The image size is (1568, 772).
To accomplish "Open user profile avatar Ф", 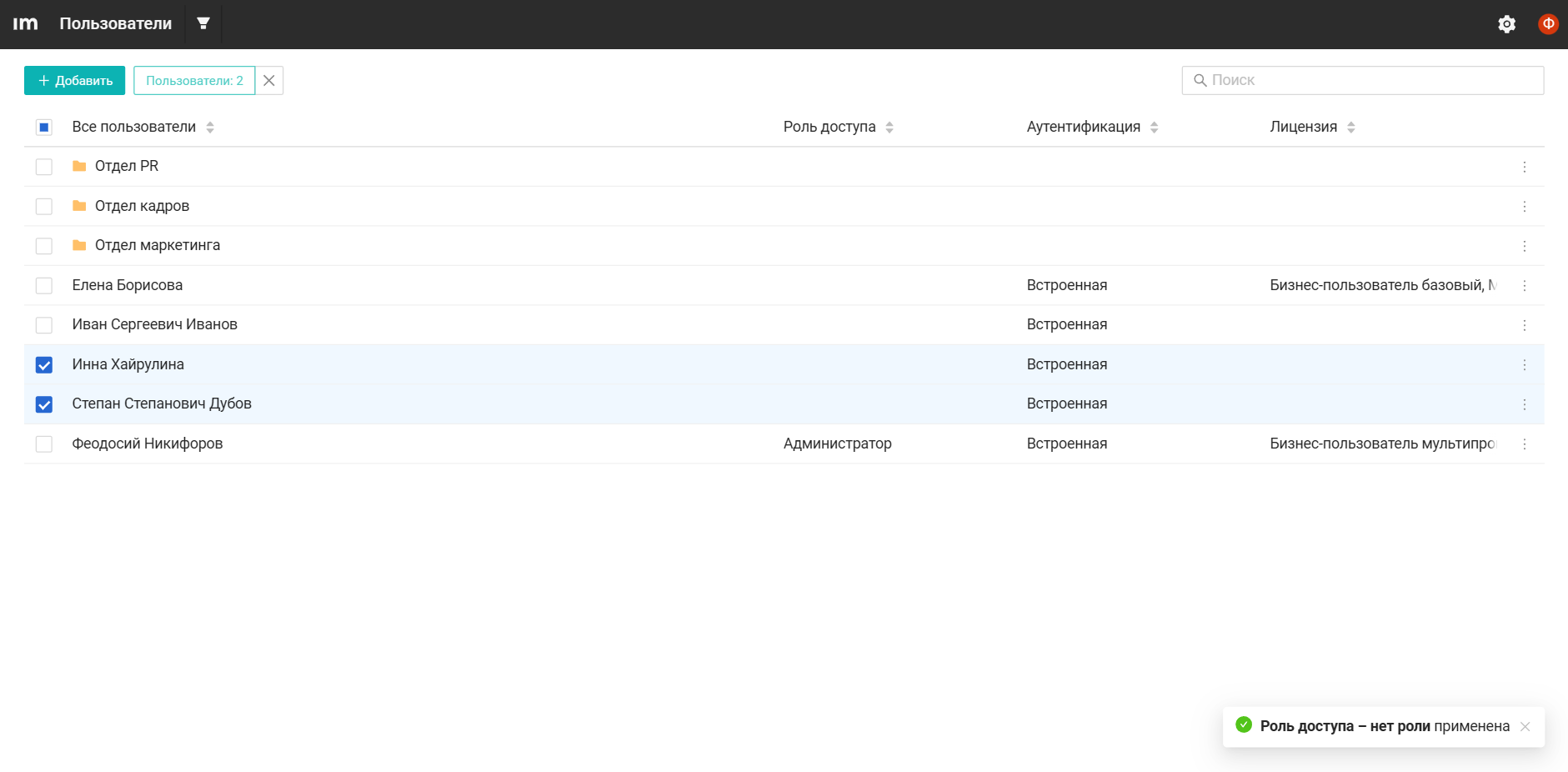I will 1548,24.
